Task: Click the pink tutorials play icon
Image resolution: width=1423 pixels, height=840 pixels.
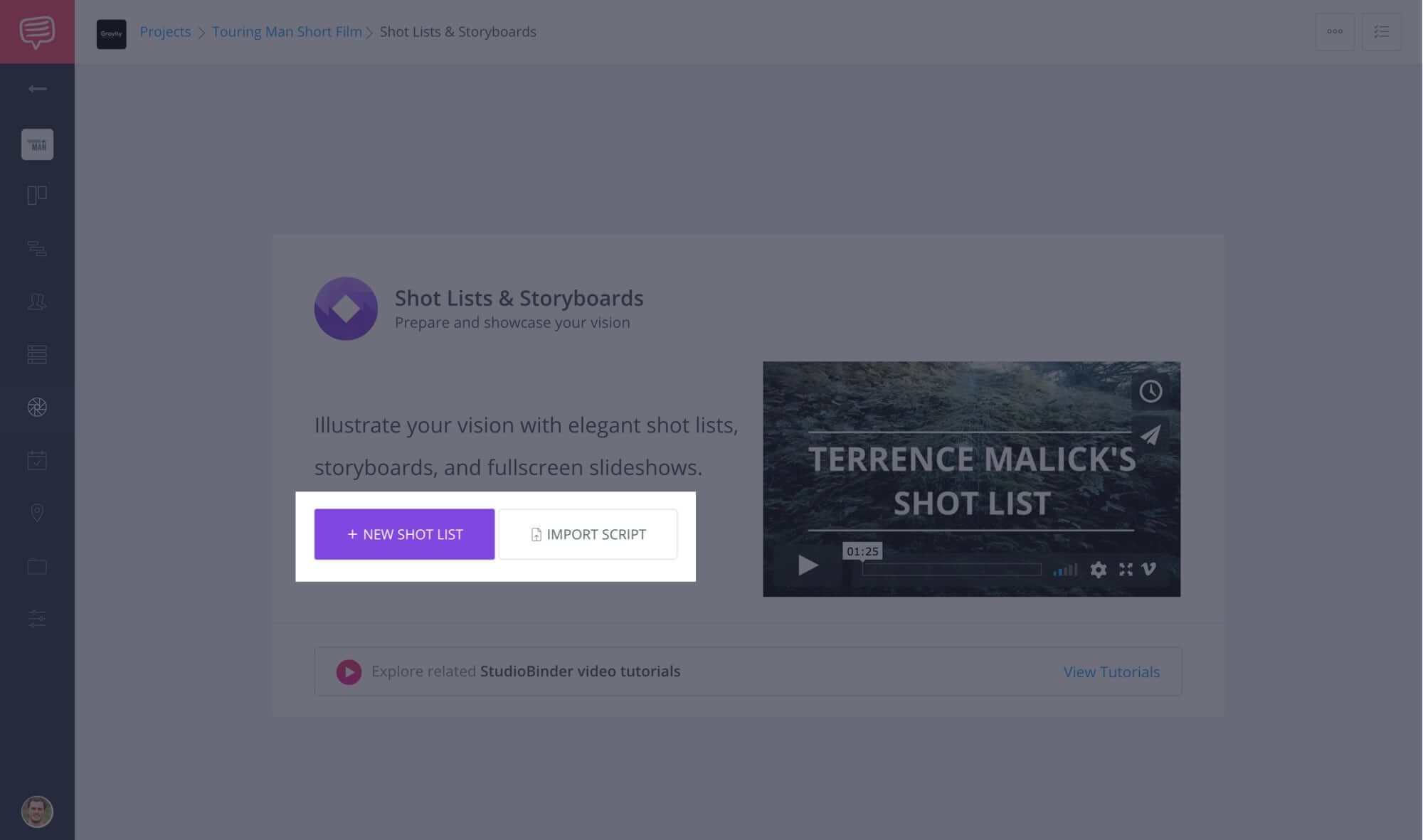Action: 349,672
